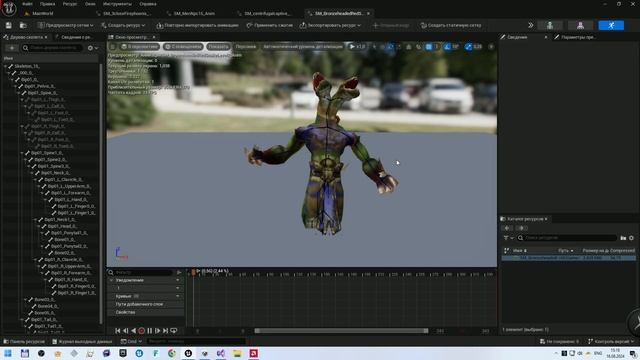Open skeleton tree settings gear
640x360 pixels.
click(x=93, y=48)
